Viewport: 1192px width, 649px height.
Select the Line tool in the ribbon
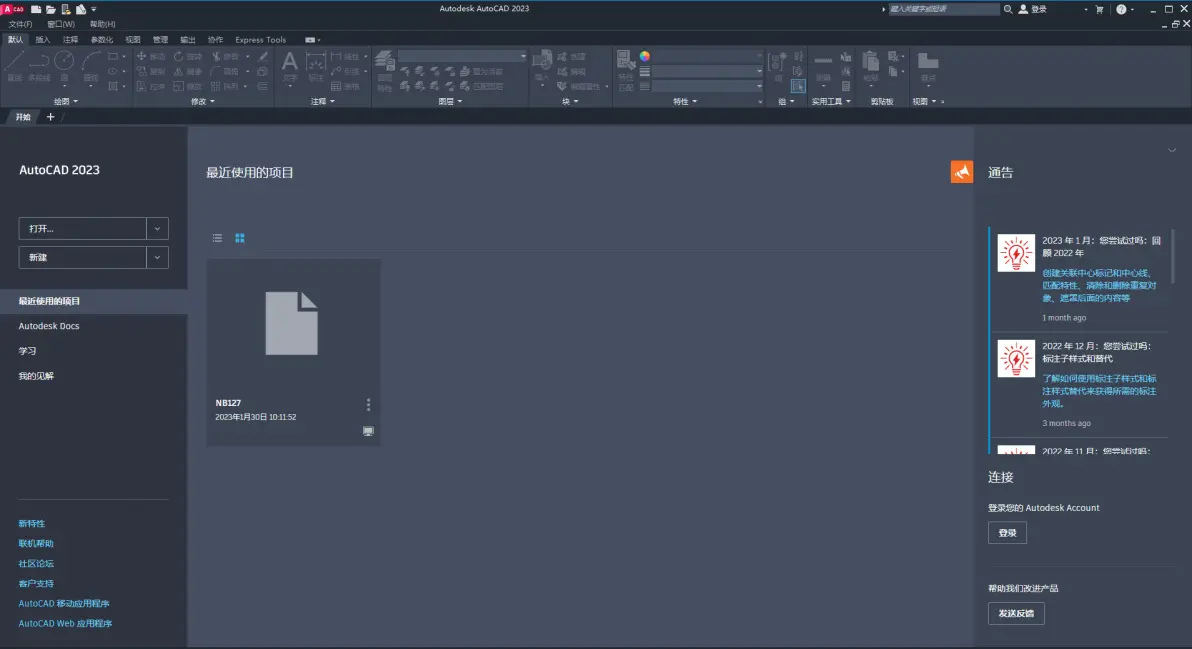point(14,65)
